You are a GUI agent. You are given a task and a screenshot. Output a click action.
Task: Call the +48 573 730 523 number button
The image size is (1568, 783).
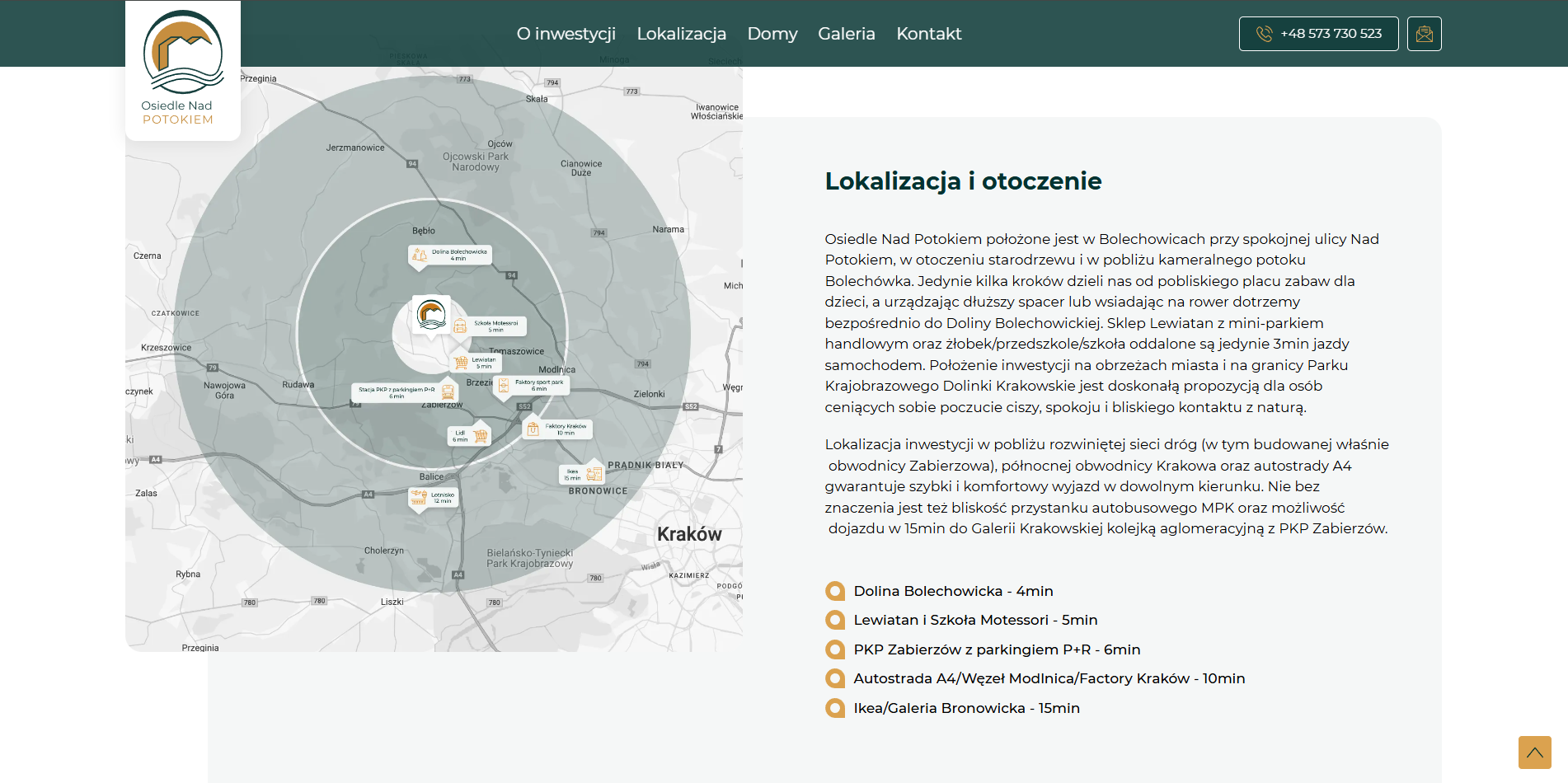(x=1319, y=34)
